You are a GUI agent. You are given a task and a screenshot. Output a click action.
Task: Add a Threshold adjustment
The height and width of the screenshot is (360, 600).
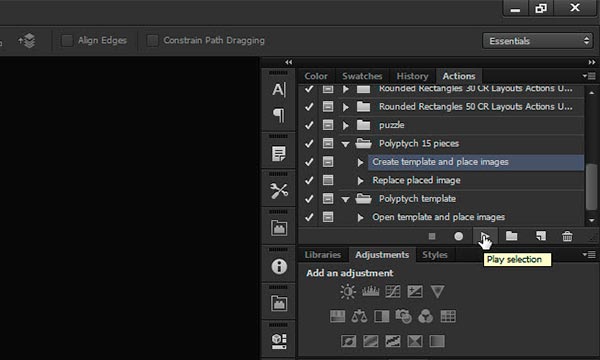(x=393, y=341)
